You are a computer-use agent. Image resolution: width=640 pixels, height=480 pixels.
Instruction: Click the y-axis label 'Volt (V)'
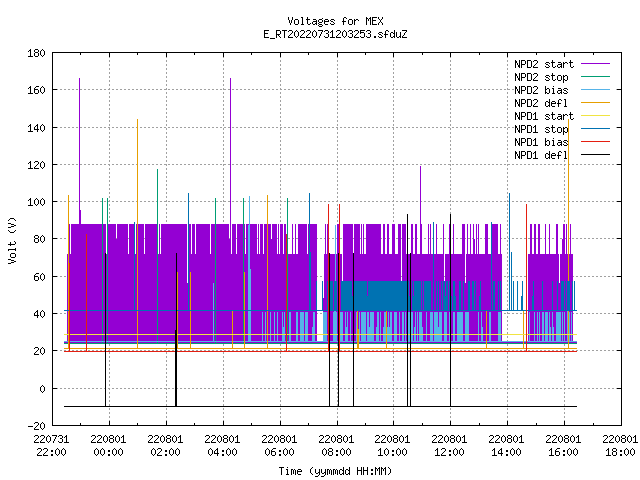[x=13, y=240]
